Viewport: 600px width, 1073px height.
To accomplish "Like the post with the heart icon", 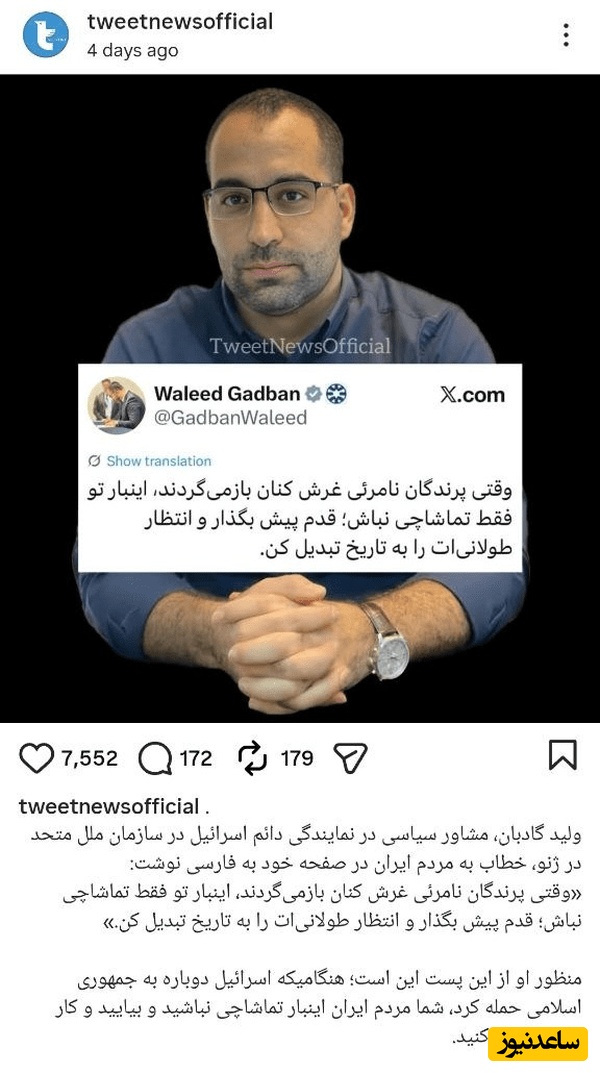I will coord(36,759).
